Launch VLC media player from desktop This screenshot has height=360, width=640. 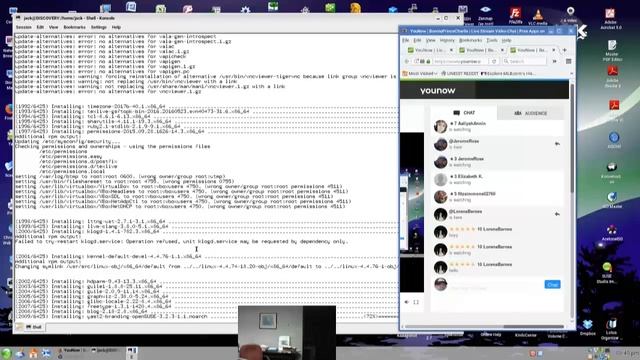(x=538, y=17)
